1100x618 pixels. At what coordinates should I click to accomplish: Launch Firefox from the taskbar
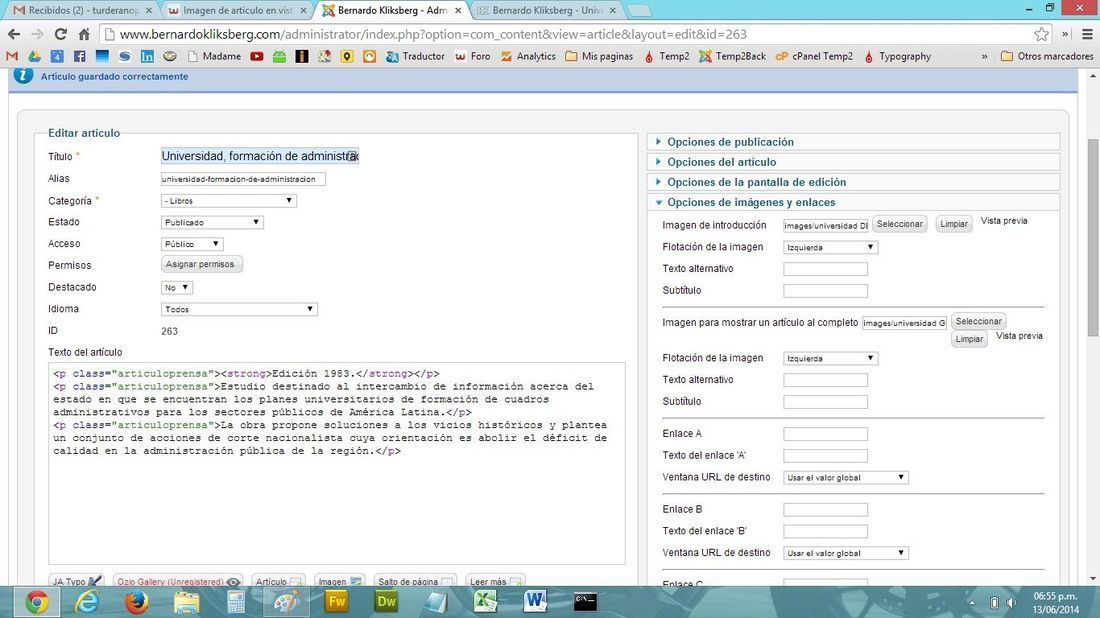pos(137,602)
